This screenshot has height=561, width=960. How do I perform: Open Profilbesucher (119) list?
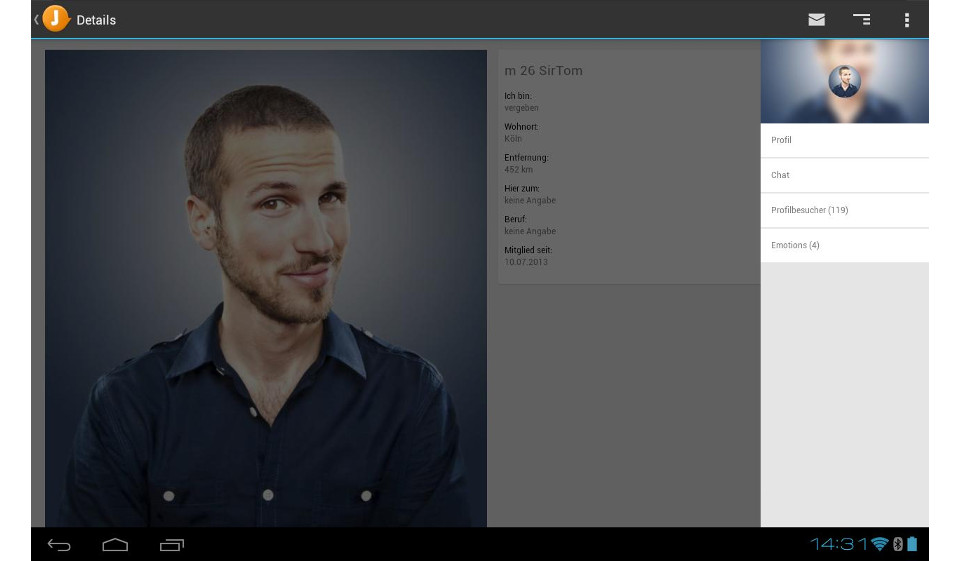point(844,210)
